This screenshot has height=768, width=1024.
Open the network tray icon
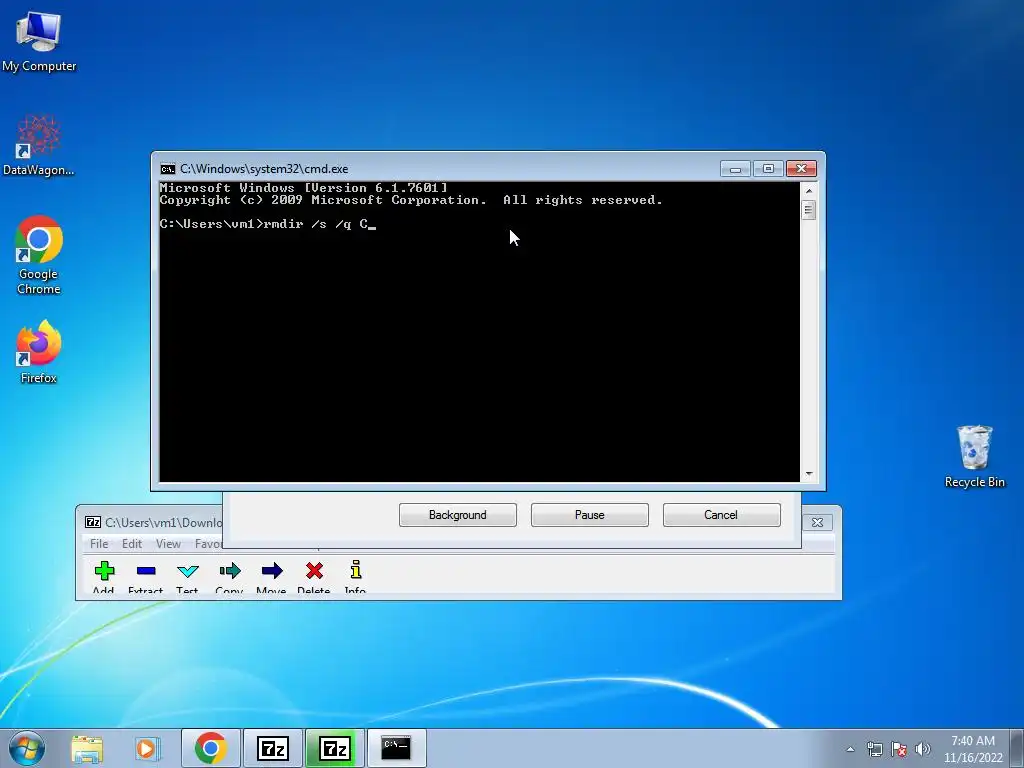click(x=874, y=749)
